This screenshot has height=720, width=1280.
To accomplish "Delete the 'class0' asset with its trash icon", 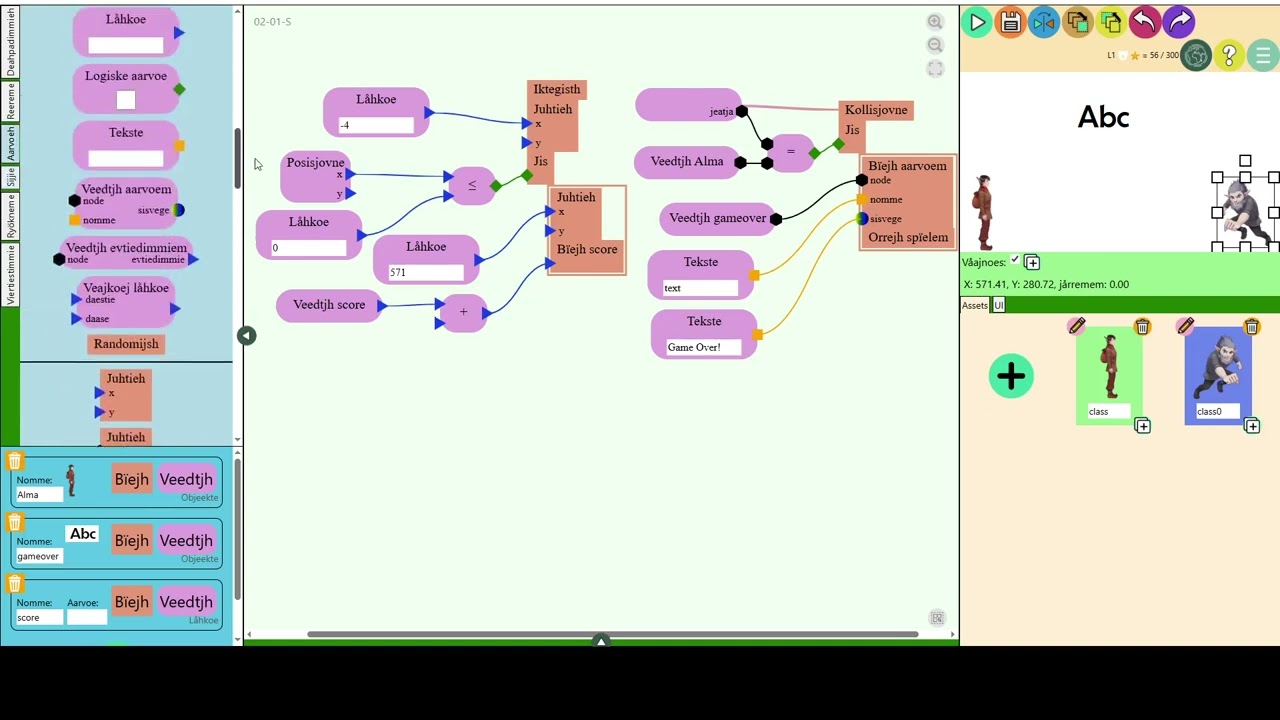I will 1251,327.
